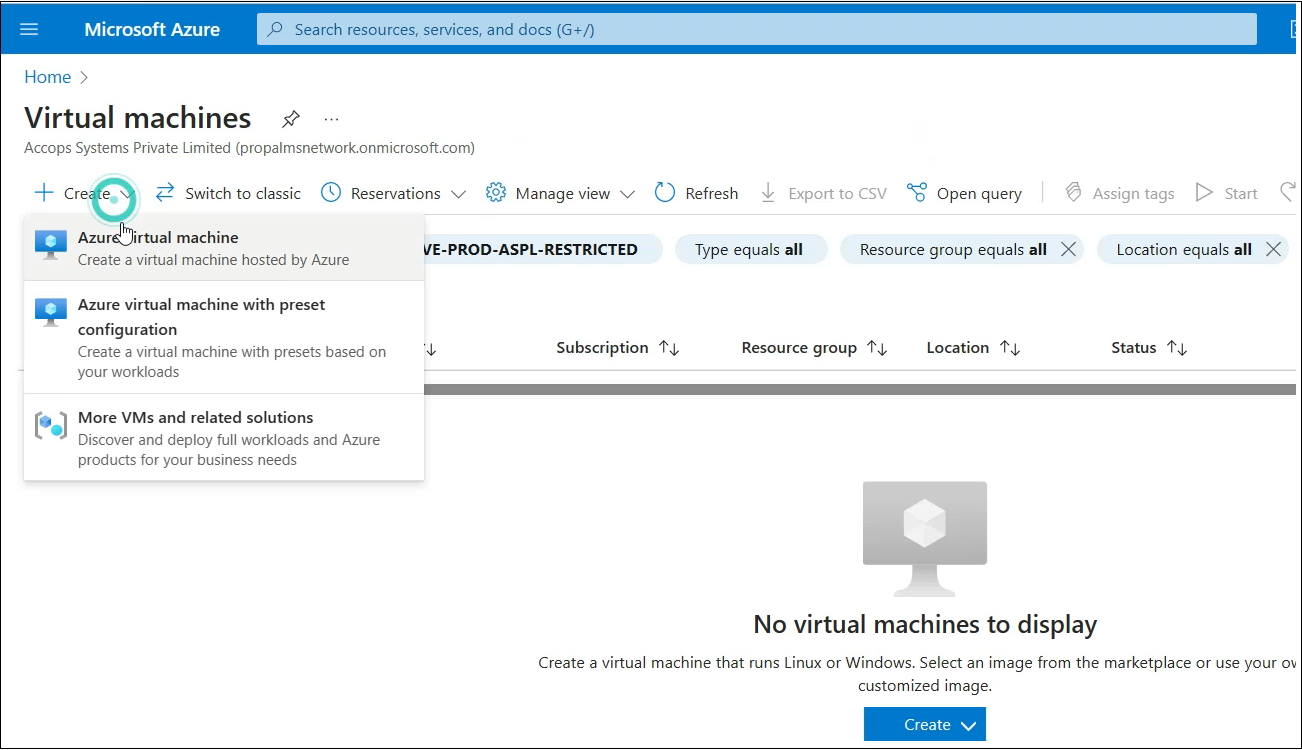Click the Azure virtual machine monitor icon

[51, 245]
